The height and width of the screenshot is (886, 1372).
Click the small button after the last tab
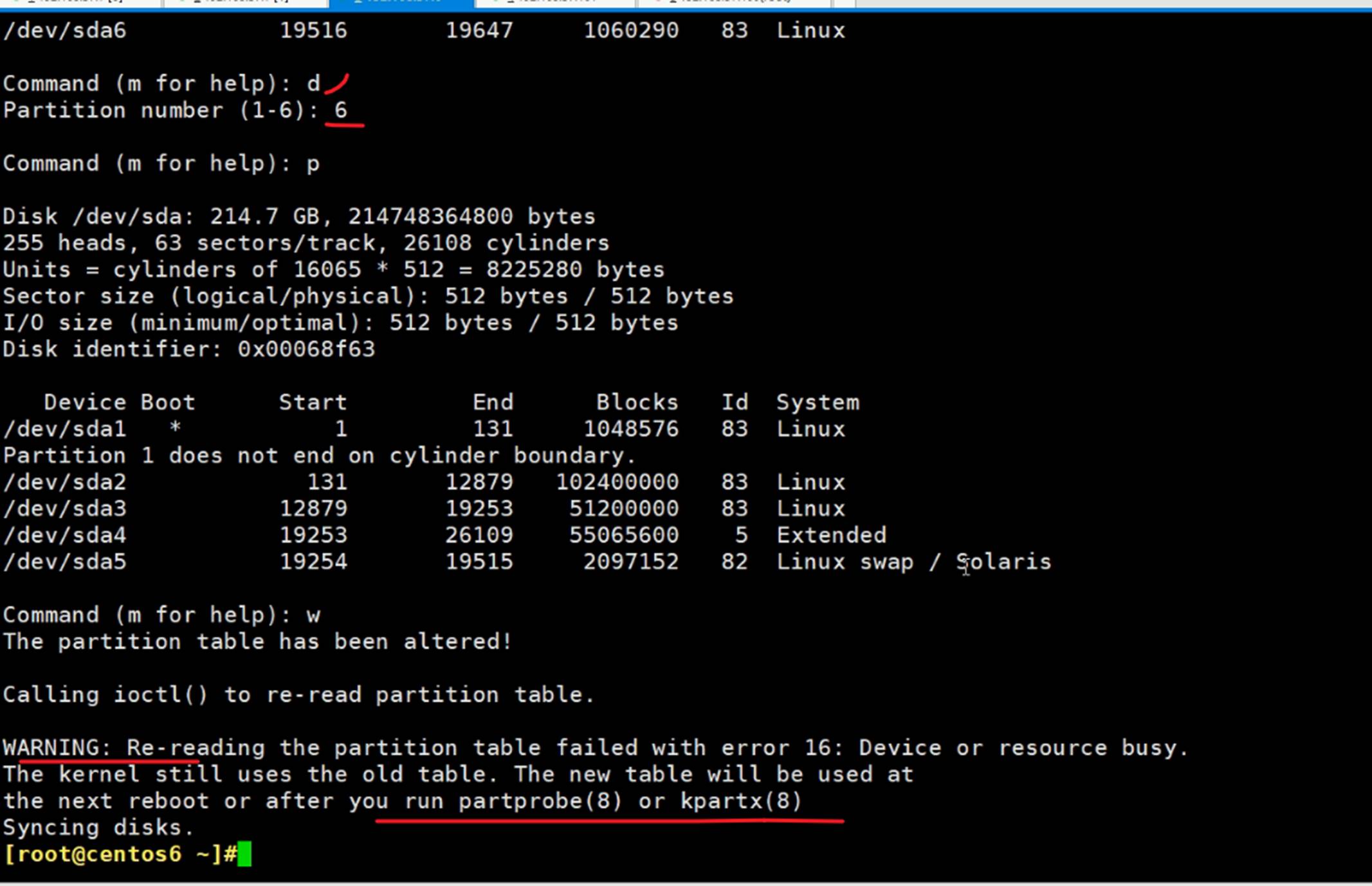click(845, 3)
